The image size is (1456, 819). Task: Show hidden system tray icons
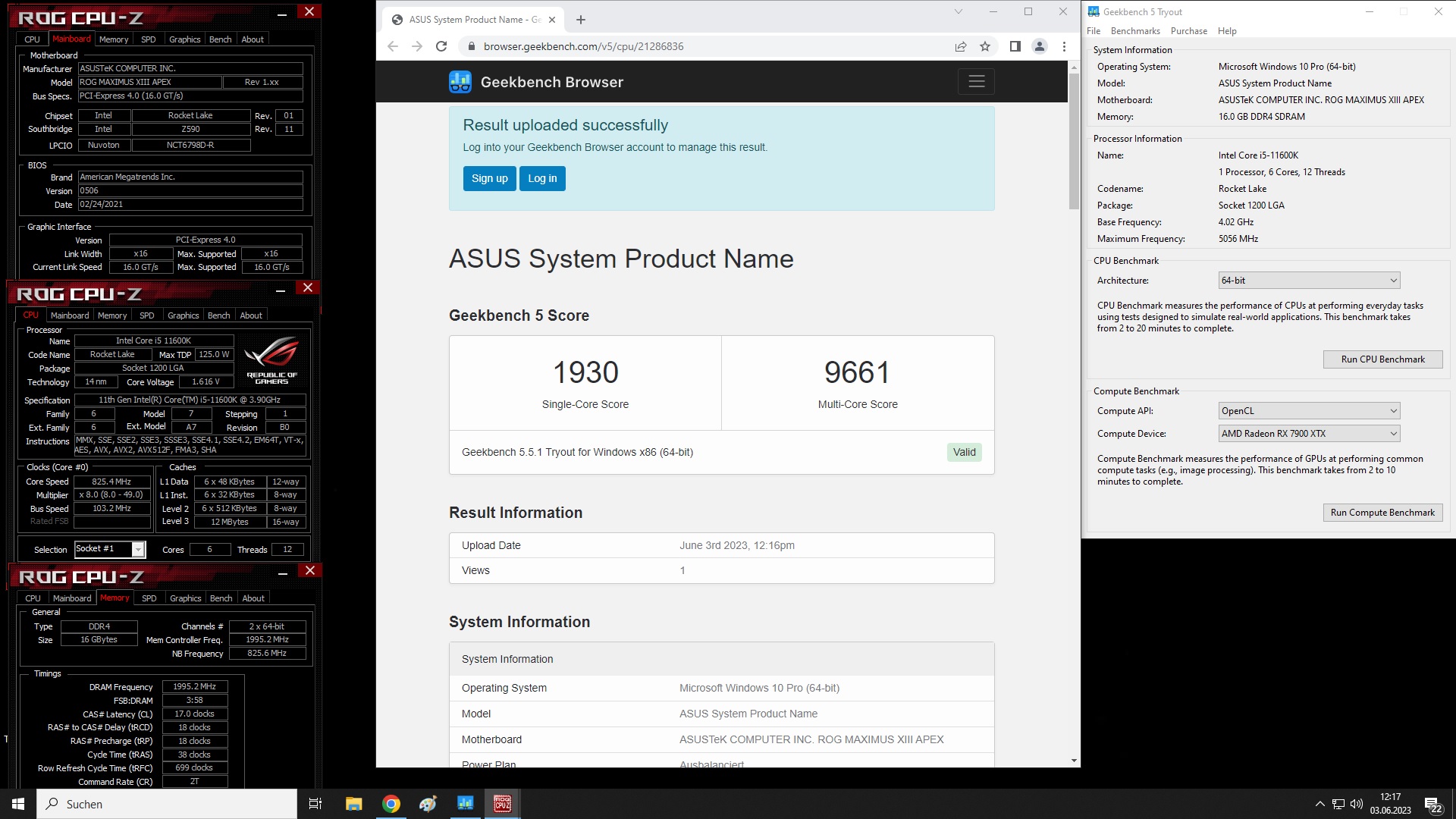pos(1319,804)
